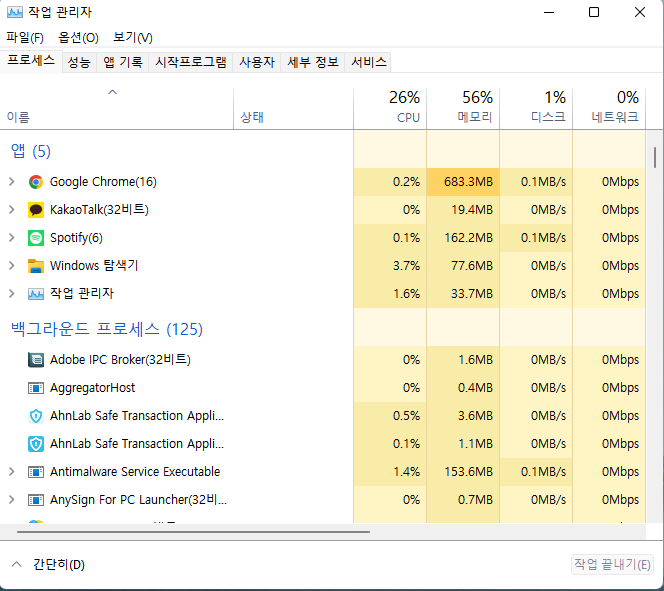
Task: Select the 백그라운드 프로세스 (125) header
Action: click(x=107, y=329)
